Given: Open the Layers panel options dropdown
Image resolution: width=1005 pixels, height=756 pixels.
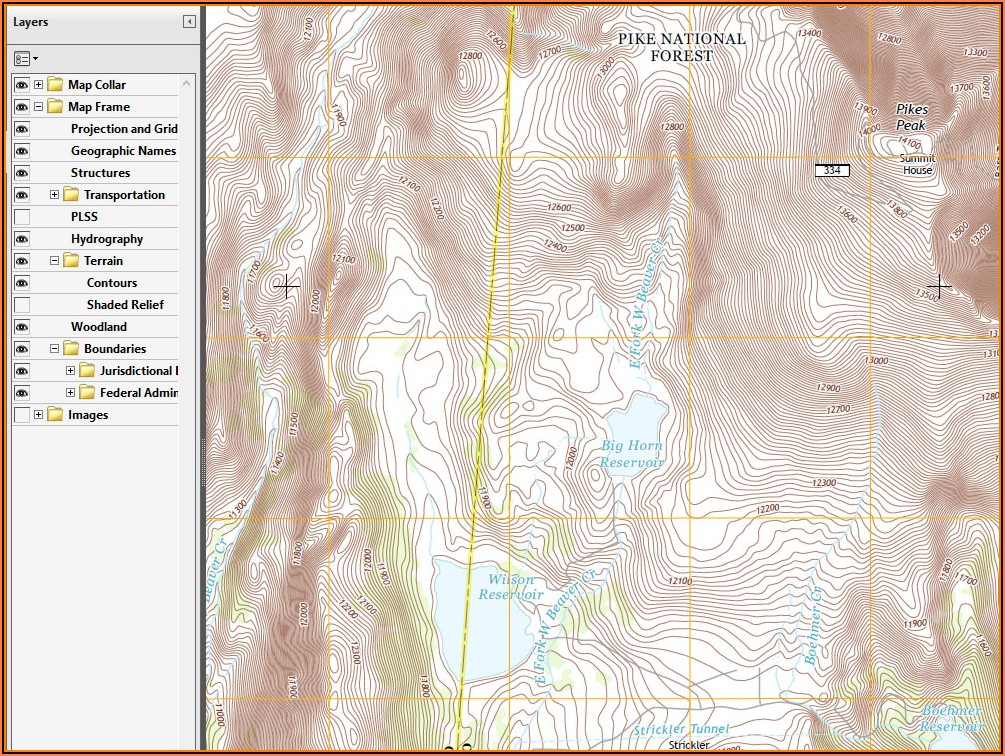Looking at the screenshot, I should [26, 59].
